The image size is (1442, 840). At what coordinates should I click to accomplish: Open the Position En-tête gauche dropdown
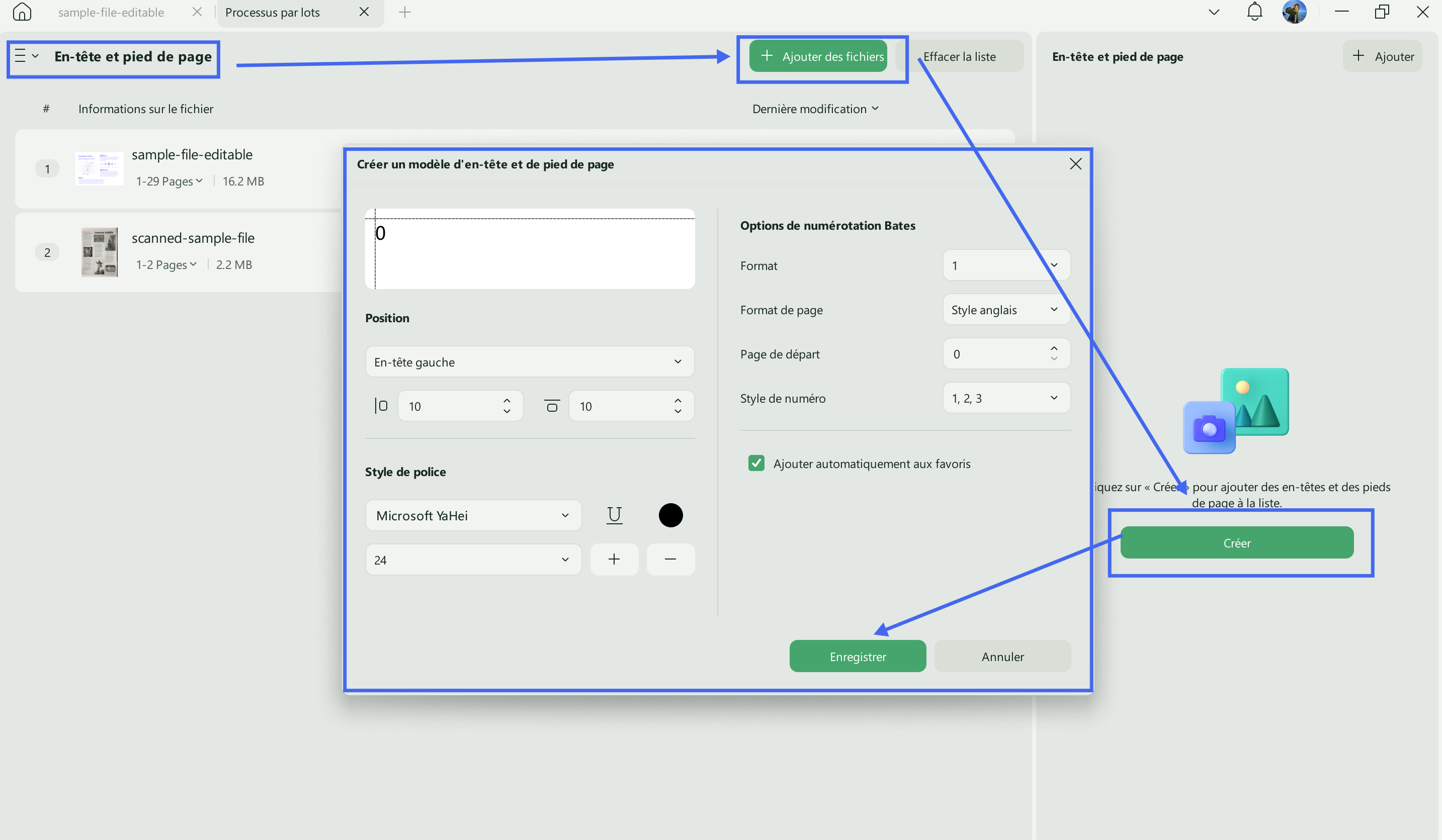click(x=530, y=361)
